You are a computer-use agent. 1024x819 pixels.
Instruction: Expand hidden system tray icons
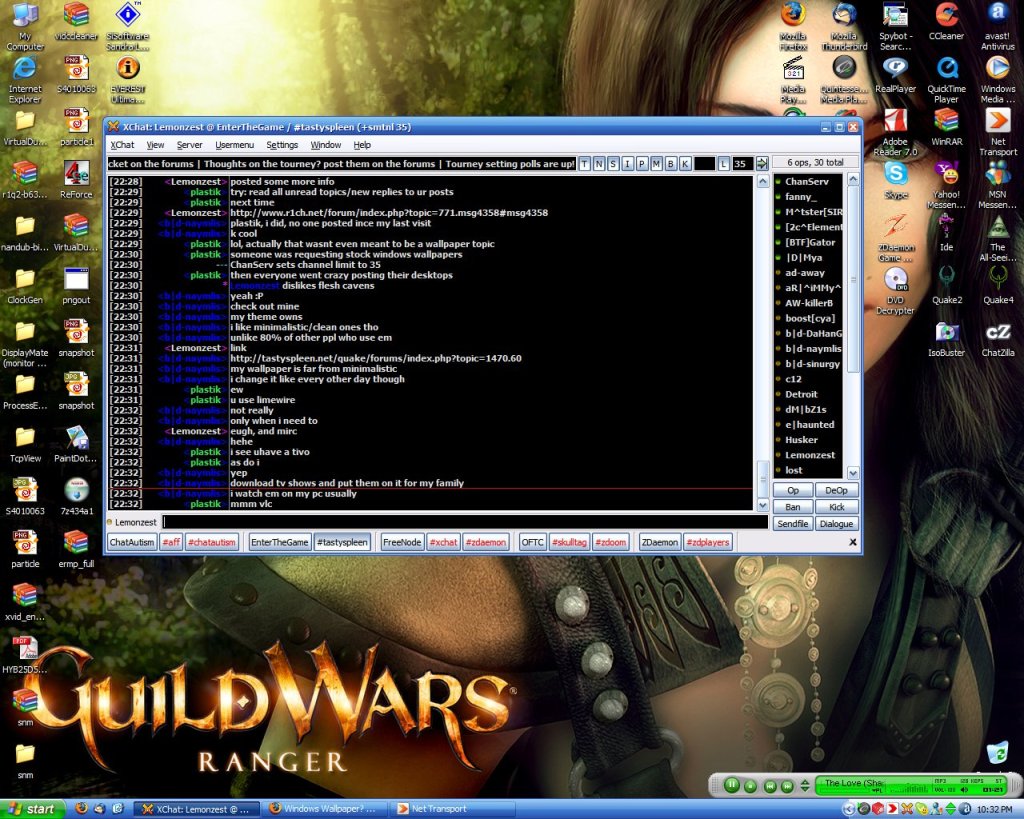(x=849, y=809)
